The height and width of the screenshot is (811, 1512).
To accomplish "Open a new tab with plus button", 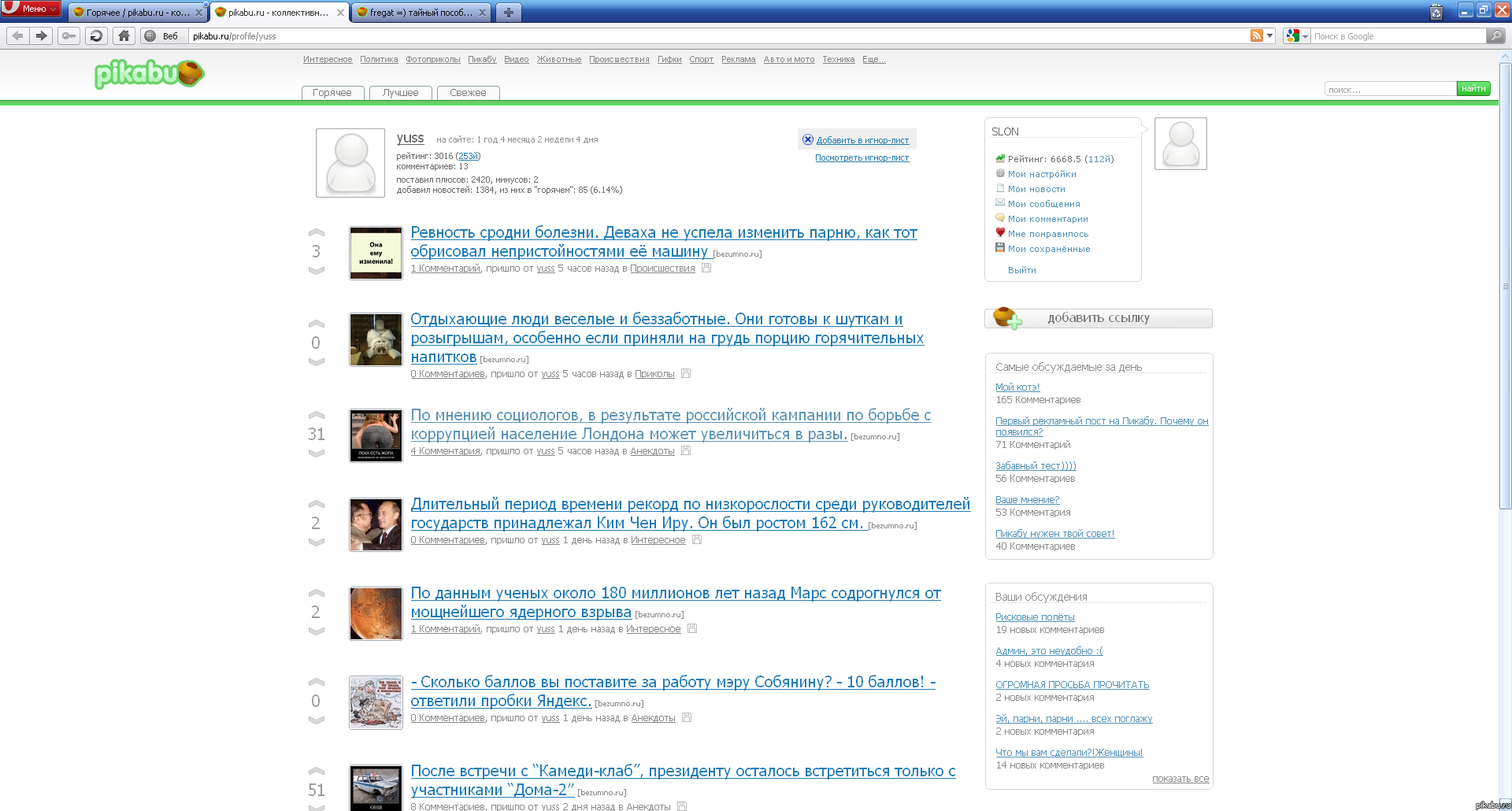I will pyautogui.click(x=509, y=13).
